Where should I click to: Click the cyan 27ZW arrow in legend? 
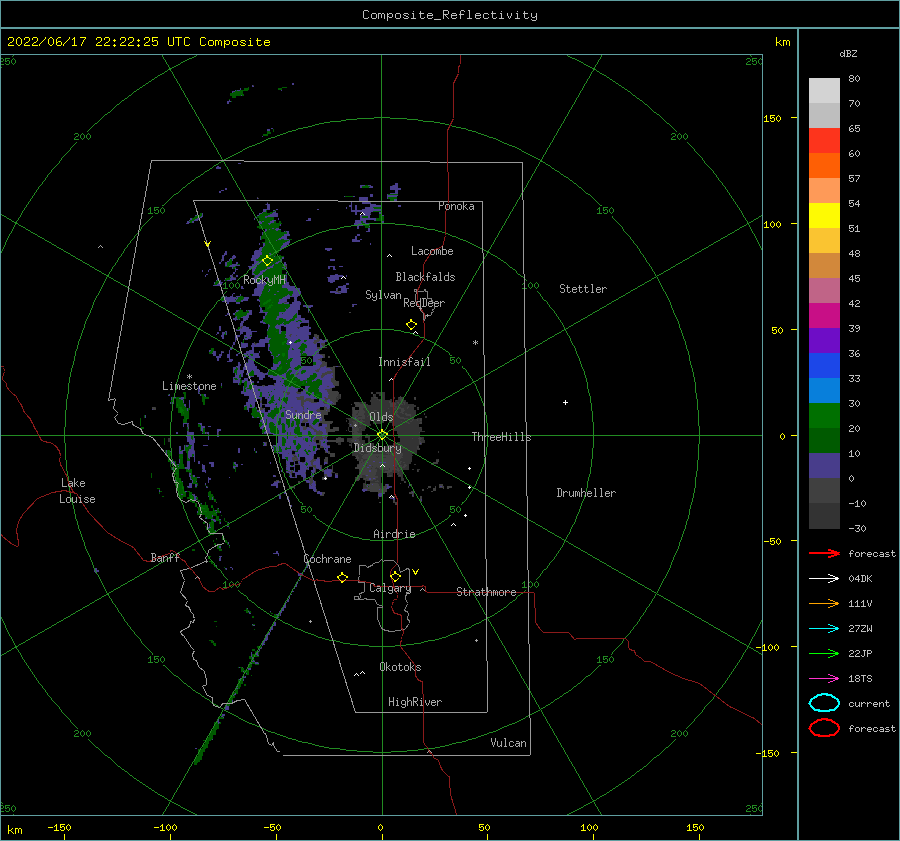824,629
